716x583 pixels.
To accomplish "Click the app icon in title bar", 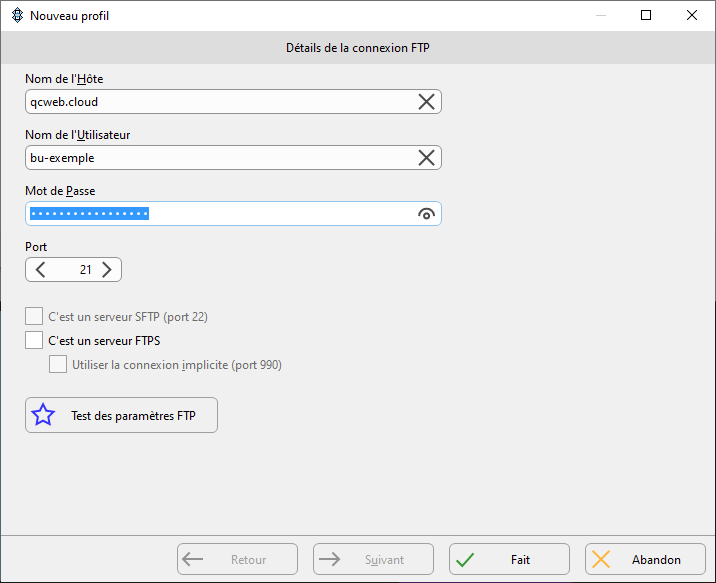I will (17, 16).
